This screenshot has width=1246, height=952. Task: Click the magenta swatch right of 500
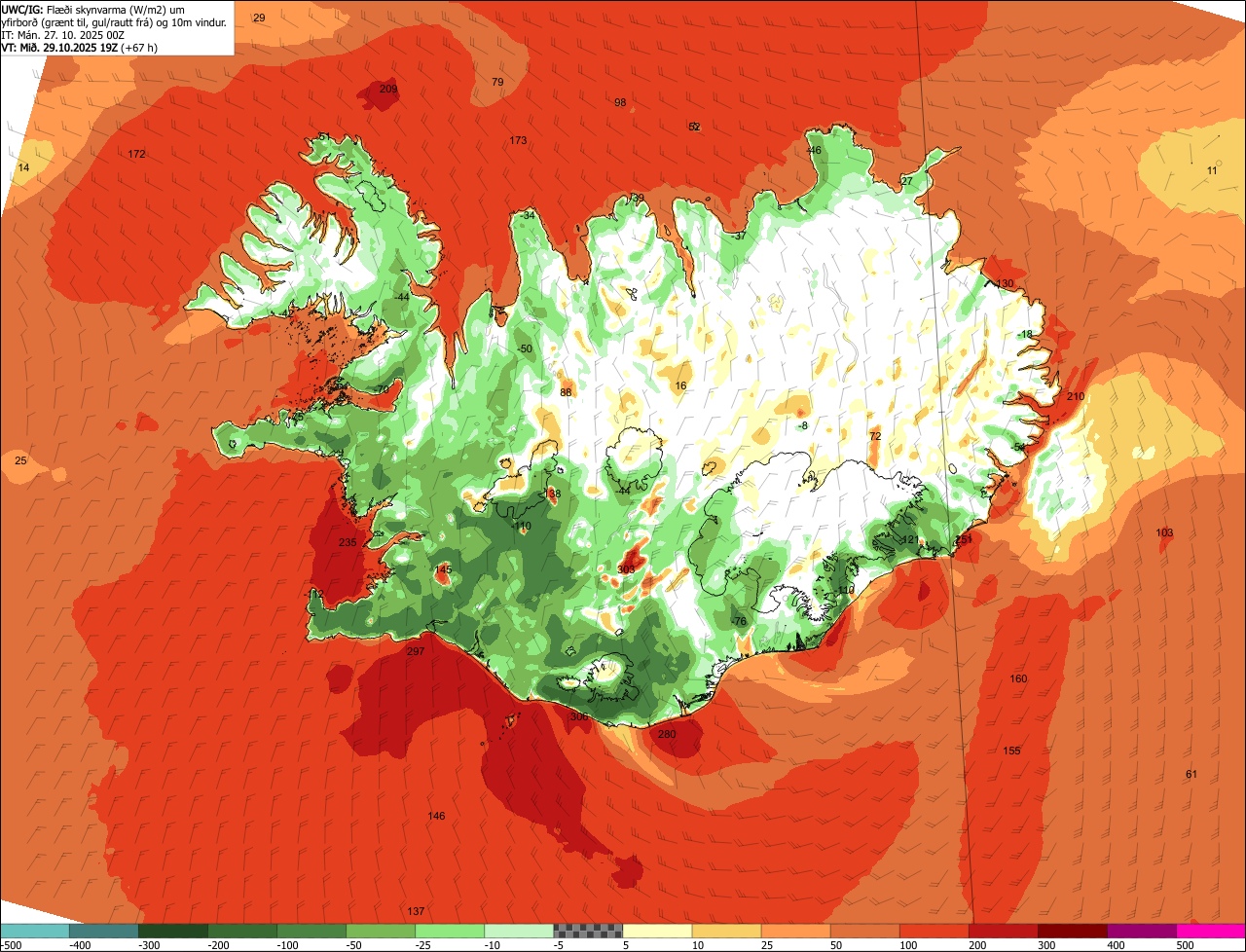click(x=1210, y=931)
